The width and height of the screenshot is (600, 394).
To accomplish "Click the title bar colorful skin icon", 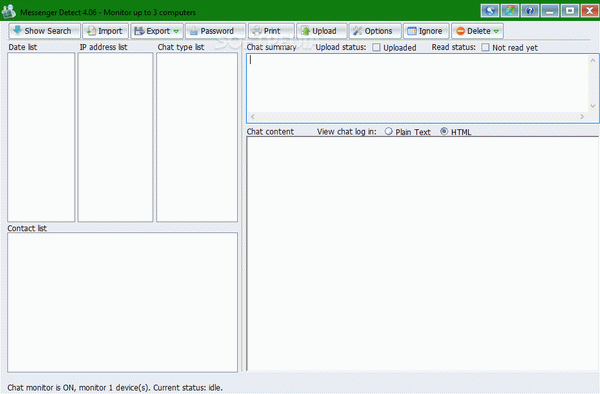I will coord(510,10).
